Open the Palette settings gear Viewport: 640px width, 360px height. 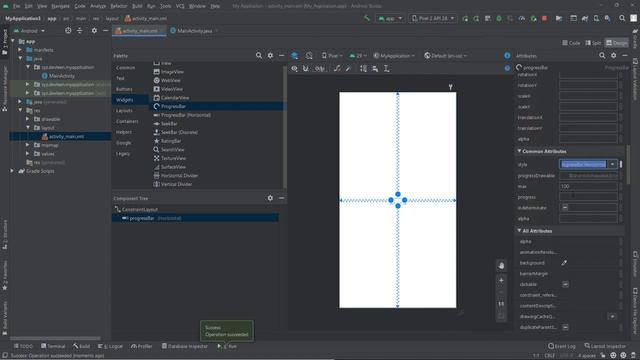(270, 56)
